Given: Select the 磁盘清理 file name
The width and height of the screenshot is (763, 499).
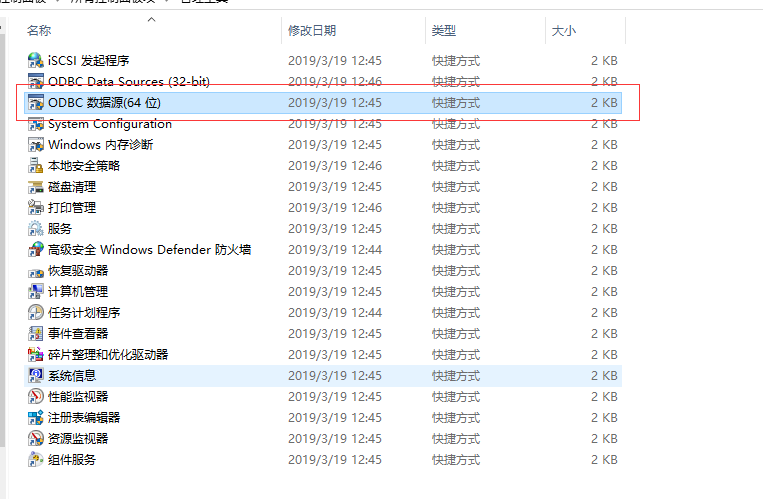Looking at the screenshot, I should tap(72, 186).
